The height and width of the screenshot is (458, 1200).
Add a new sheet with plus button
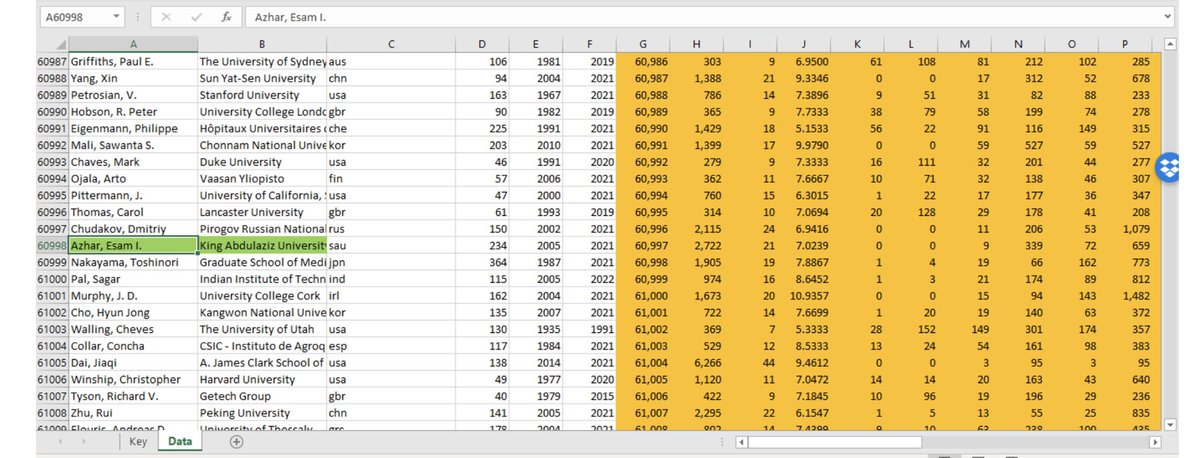tap(236, 441)
